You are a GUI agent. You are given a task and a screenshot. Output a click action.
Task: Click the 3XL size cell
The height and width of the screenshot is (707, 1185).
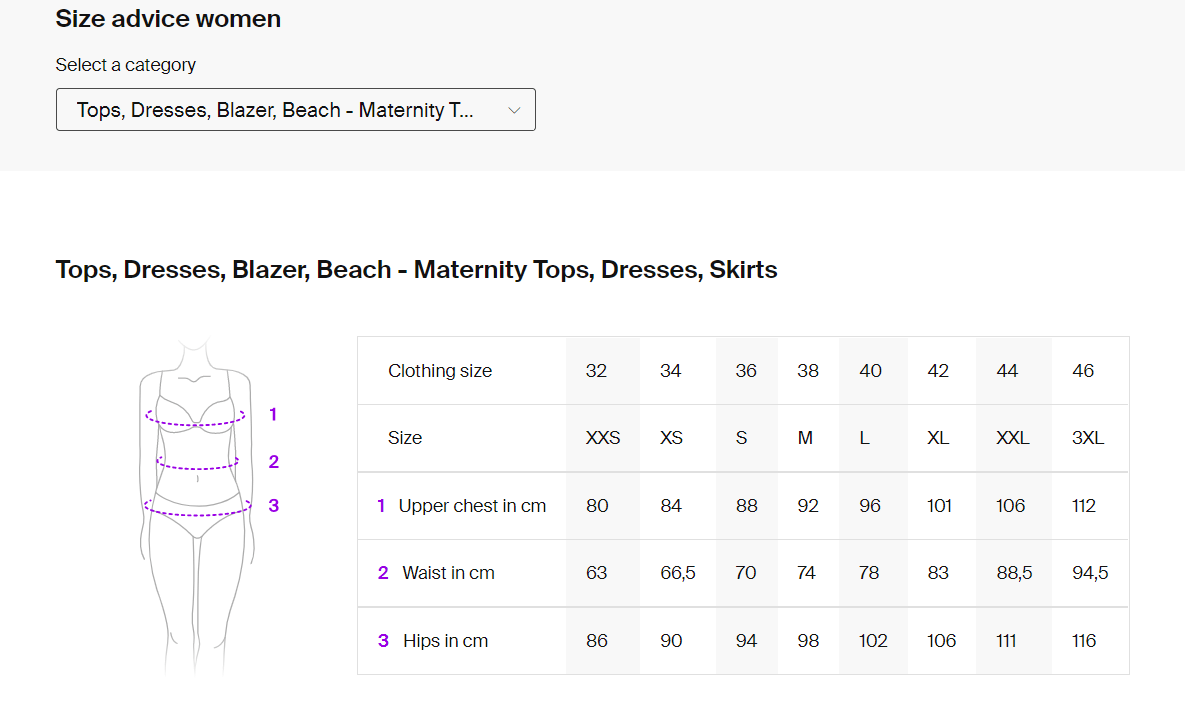1088,438
